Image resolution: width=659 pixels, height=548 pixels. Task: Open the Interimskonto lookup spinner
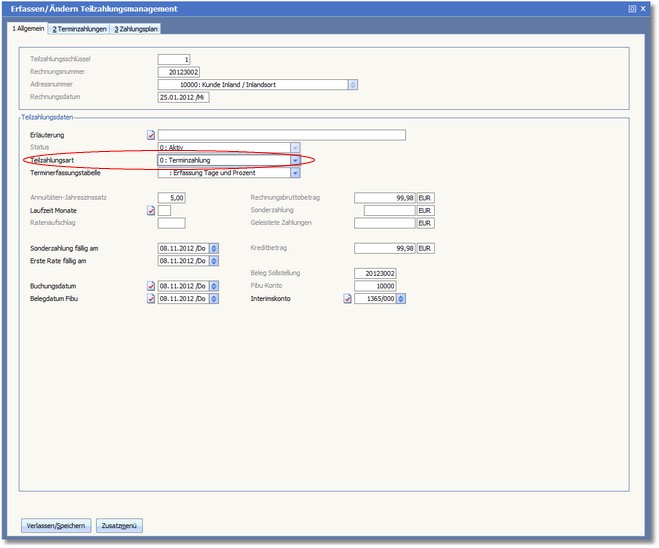(x=401, y=298)
